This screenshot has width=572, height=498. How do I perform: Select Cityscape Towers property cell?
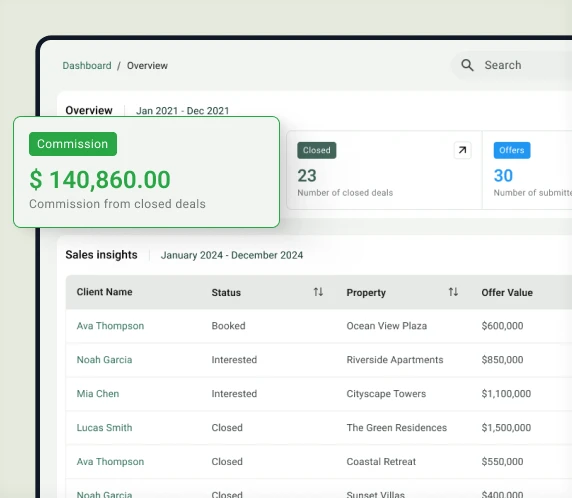click(x=386, y=394)
